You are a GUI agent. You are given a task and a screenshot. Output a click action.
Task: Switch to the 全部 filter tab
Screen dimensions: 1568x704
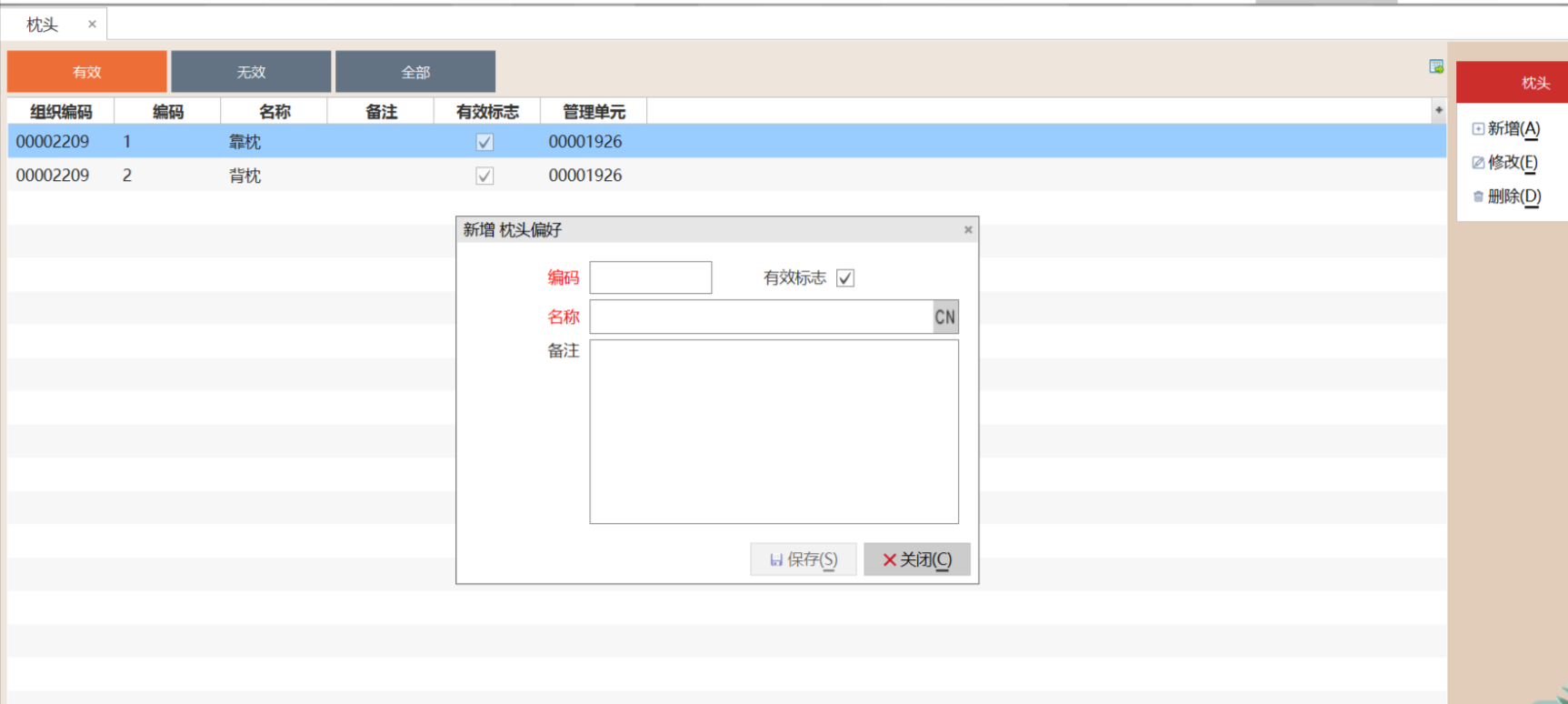click(x=415, y=72)
